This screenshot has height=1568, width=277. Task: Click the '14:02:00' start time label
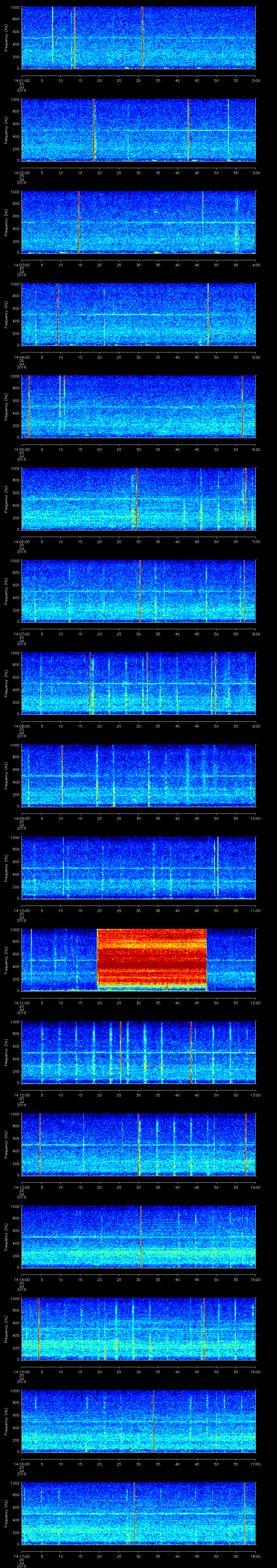point(21,173)
